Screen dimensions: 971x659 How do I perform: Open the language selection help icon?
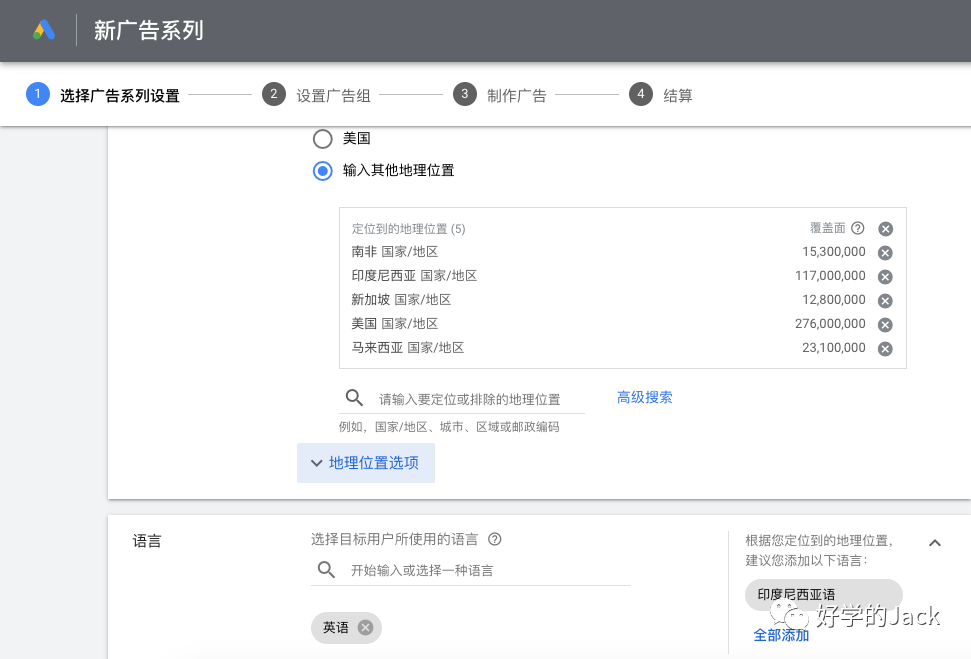pos(494,539)
